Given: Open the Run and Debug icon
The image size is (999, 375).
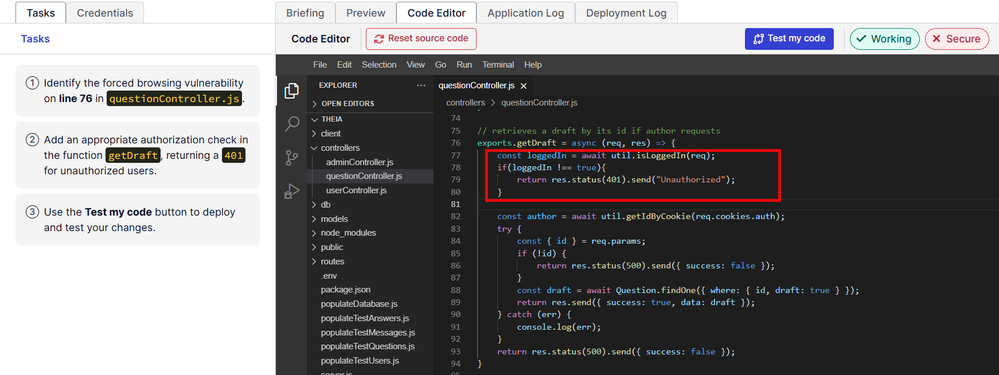Looking at the screenshot, I should tap(292, 191).
